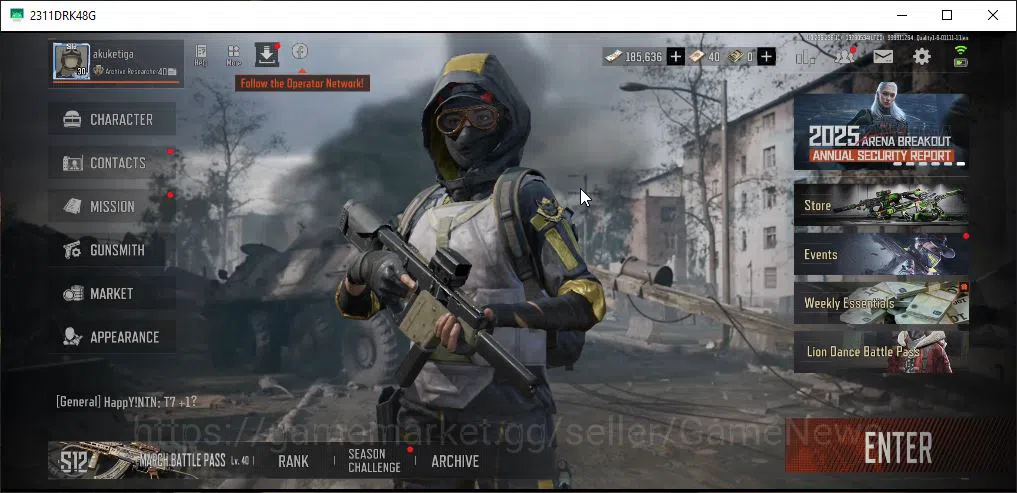Open the SEASON CHALLENGE tab

coord(374,461)
